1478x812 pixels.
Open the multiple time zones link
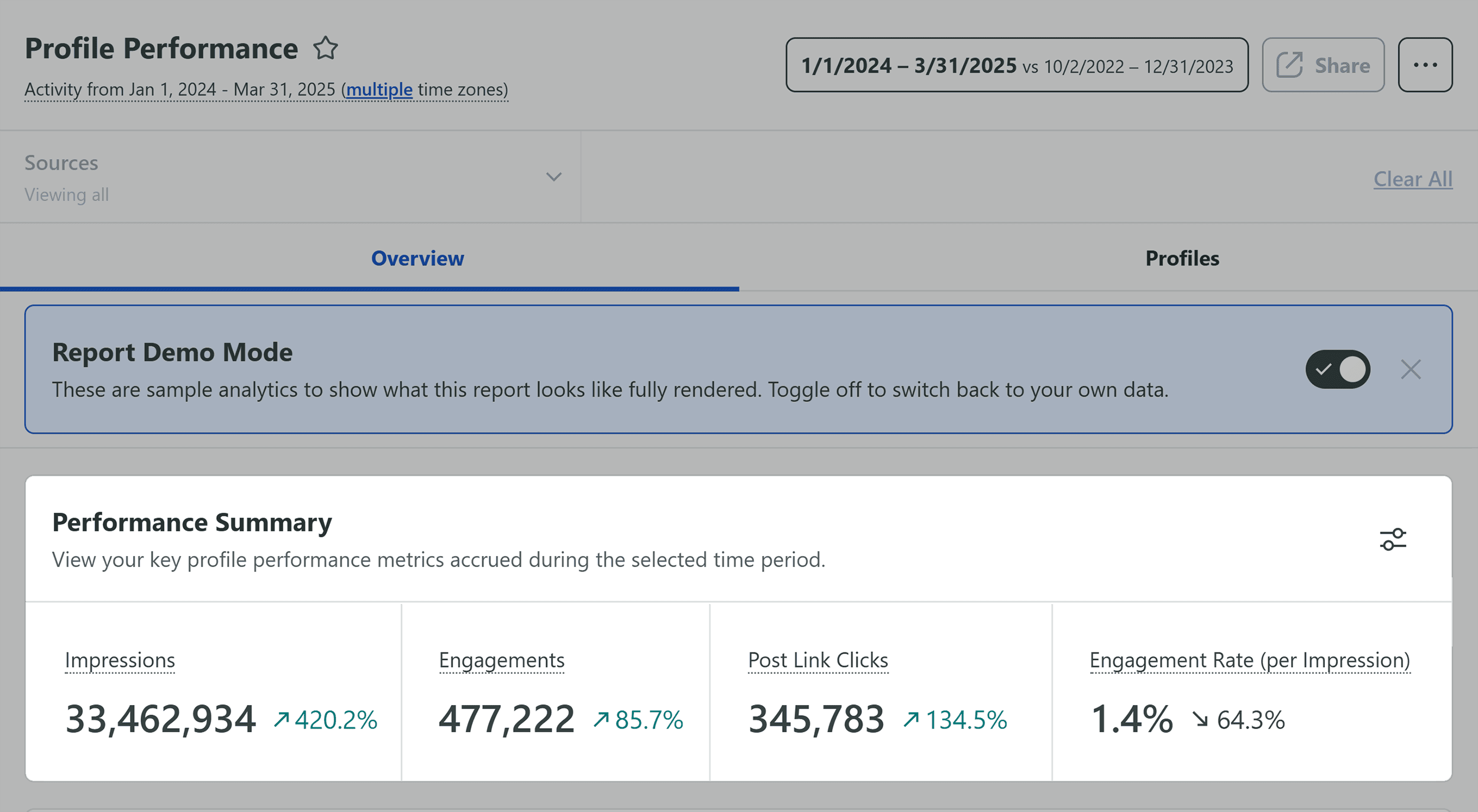380,90
